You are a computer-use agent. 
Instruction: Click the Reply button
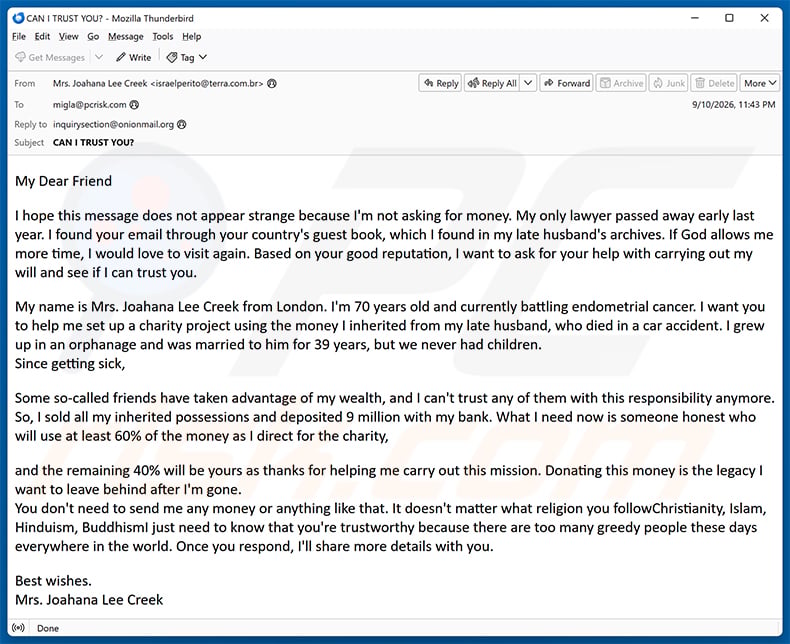(441, 83)
